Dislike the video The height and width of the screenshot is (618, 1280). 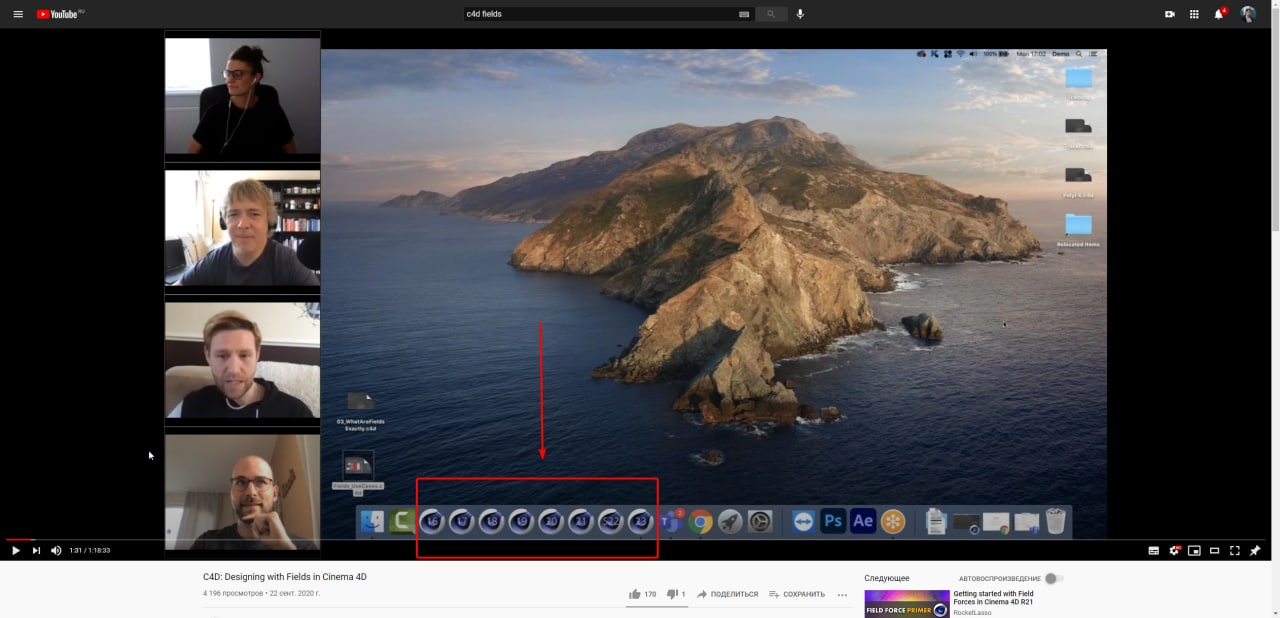pyautogui.click(x=676, y=594)
